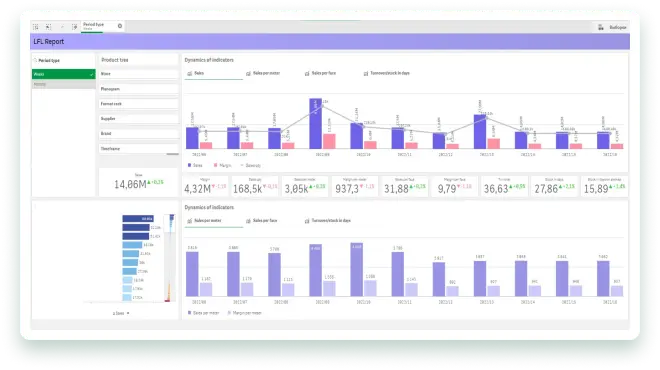
Task: Click the Sales legend swatch in upper chart
Action: click(x=189, y=165)
